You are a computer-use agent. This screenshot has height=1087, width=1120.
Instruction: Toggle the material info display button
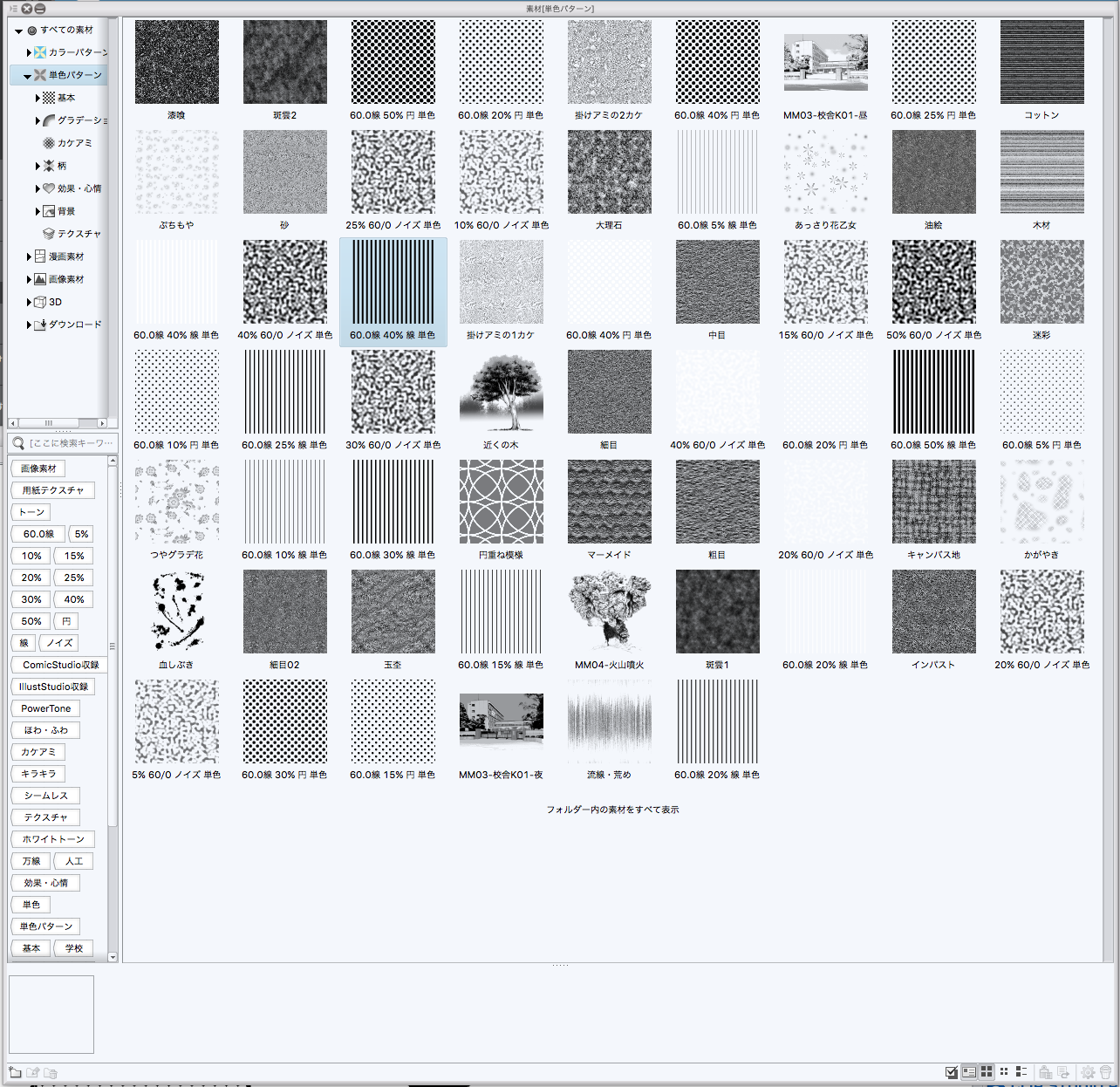click(969, 1072)
